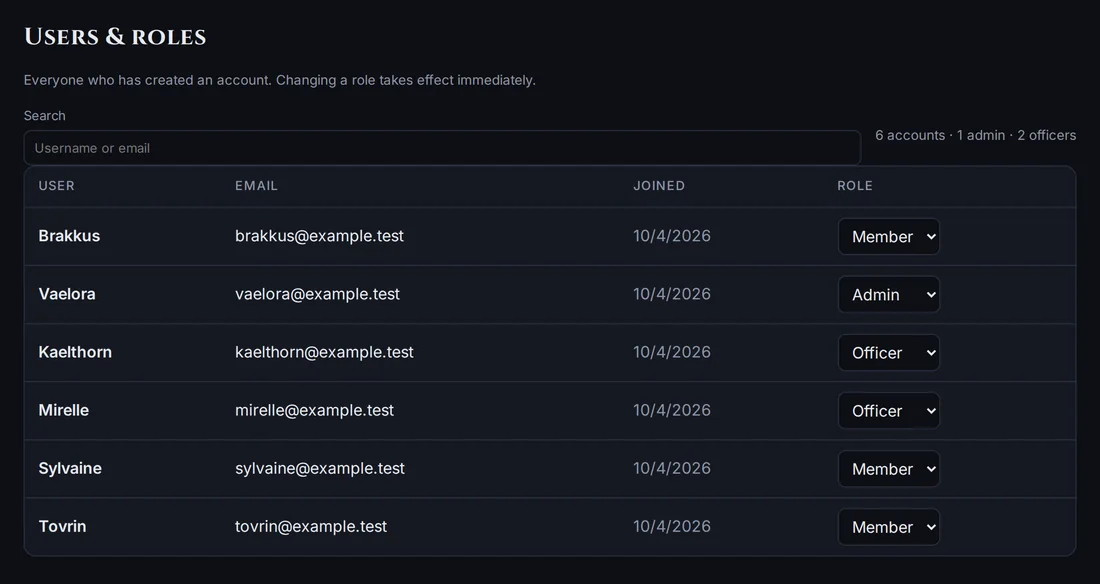Open Vaelora's Admin role dropdown
Viewport: 1100px width, 584px height.
[889, 295]
